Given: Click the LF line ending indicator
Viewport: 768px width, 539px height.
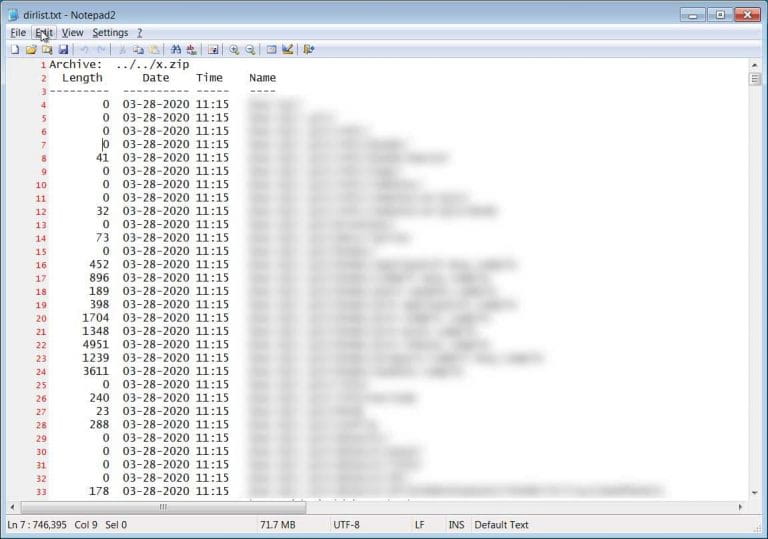Looking at the screenshot, I should [419, 525].
